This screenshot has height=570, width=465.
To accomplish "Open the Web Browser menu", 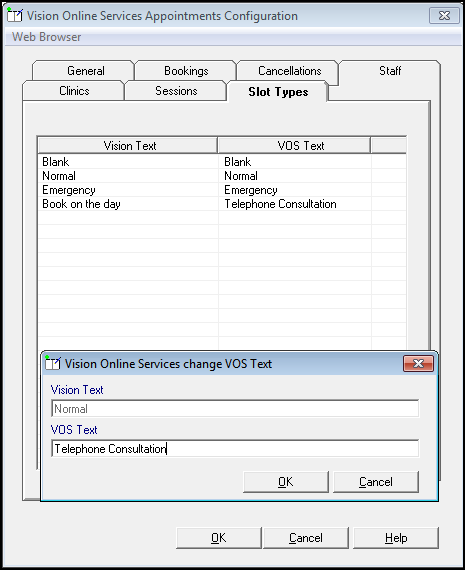I will tap(47, 37).
